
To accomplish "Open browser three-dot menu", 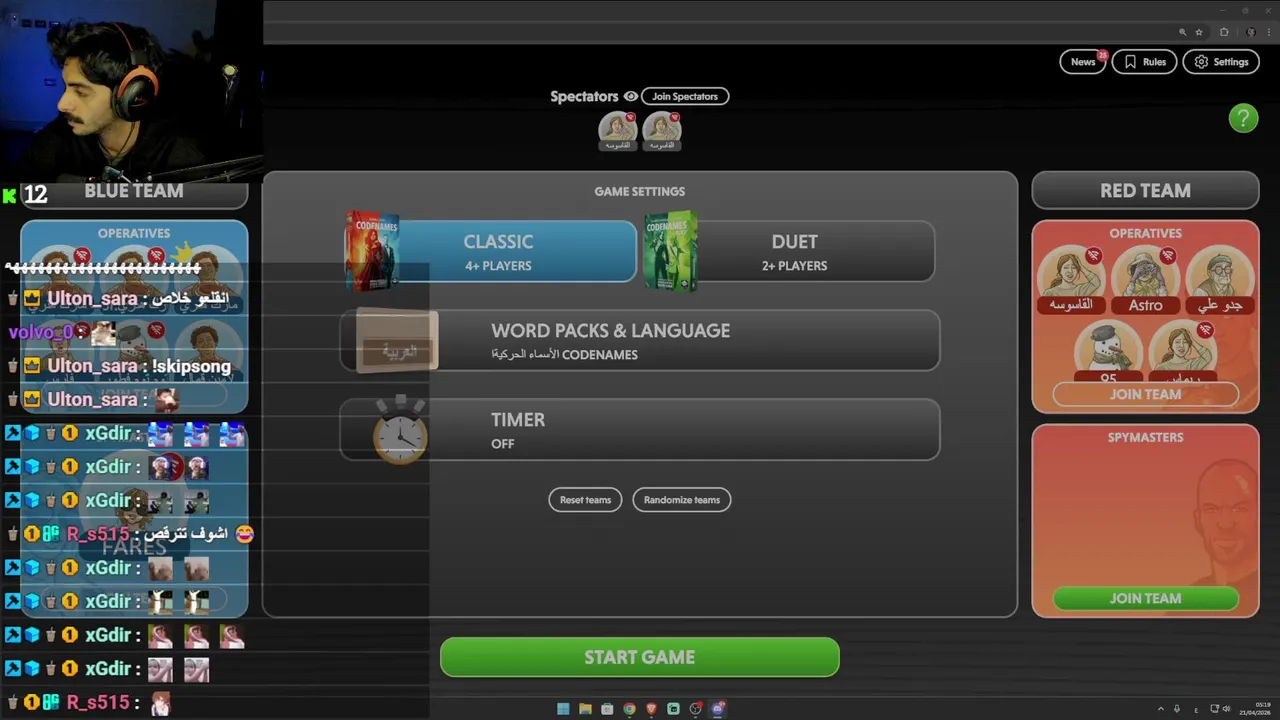I will pos(1268,32).
